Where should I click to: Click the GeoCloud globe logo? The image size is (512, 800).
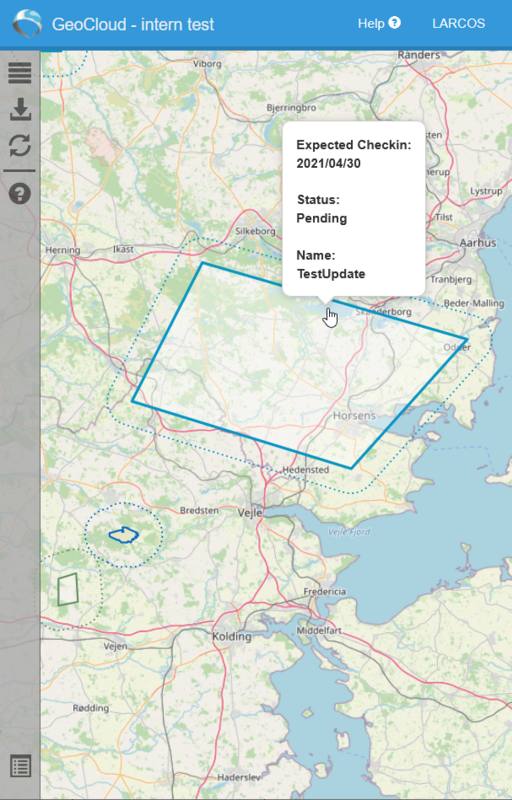pos(28,23)
